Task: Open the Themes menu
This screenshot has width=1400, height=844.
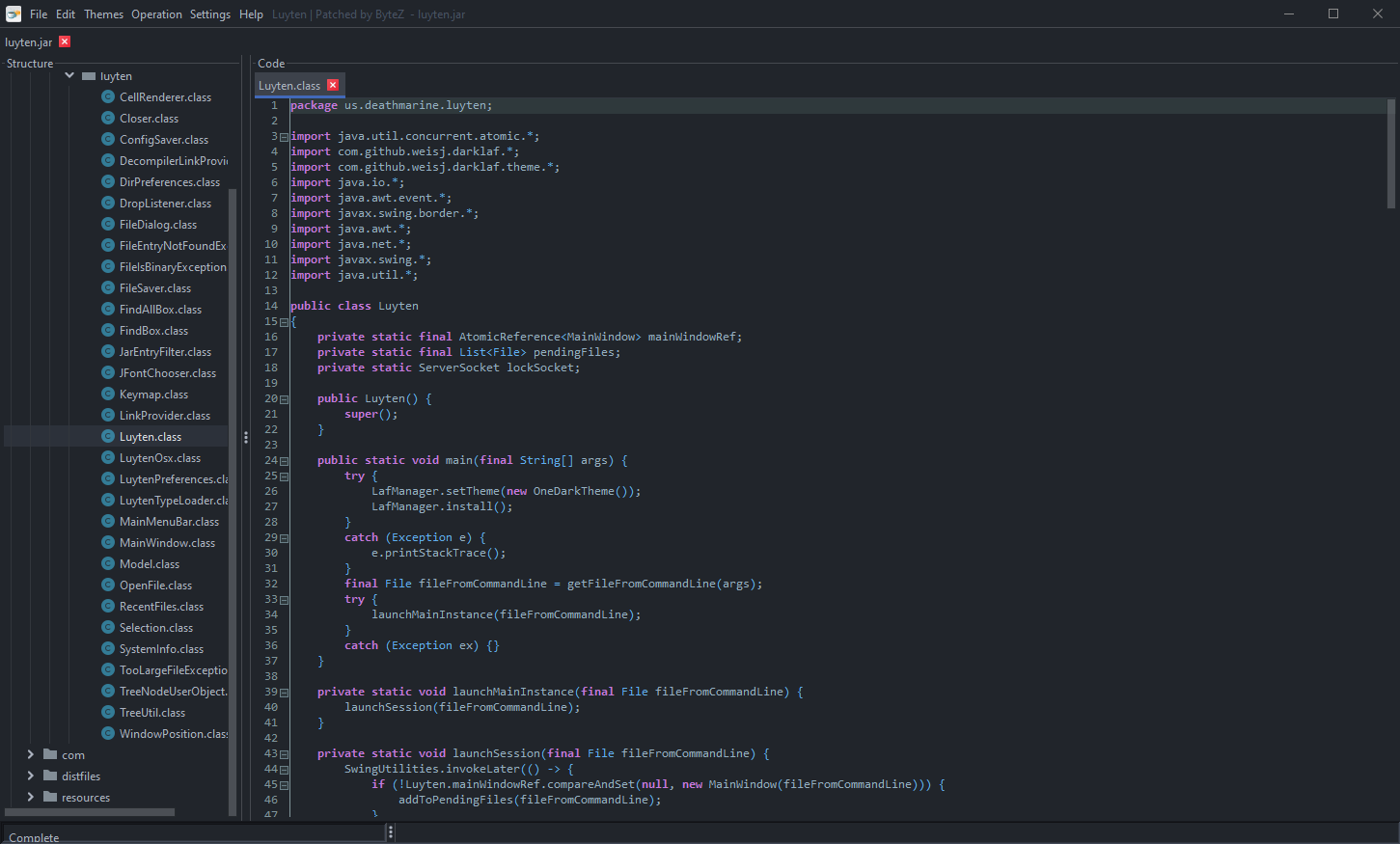Action: (x=103, y=14)
